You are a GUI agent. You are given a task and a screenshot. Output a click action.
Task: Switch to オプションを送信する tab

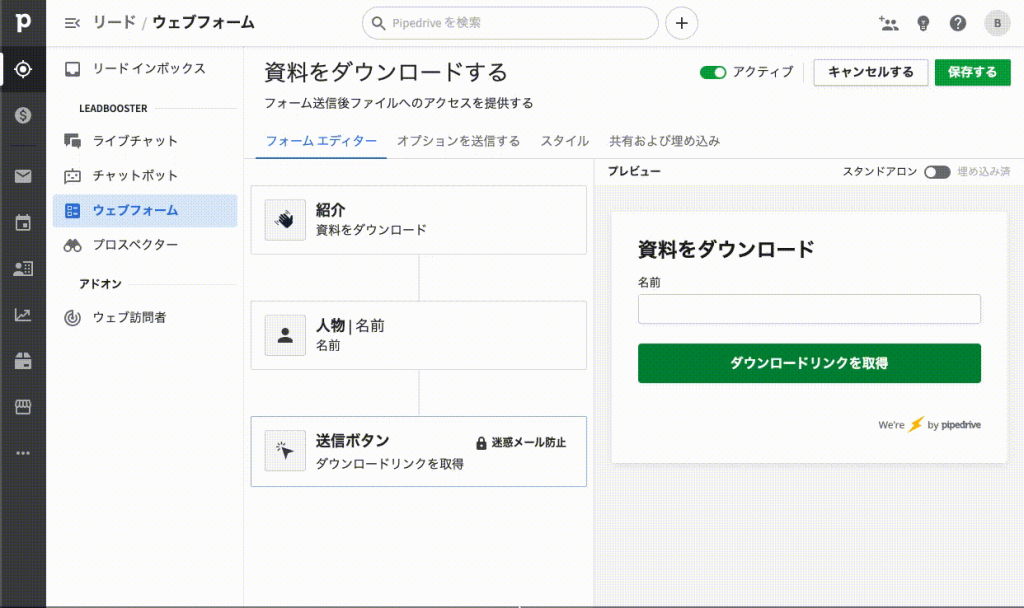[x=458, y=141]
